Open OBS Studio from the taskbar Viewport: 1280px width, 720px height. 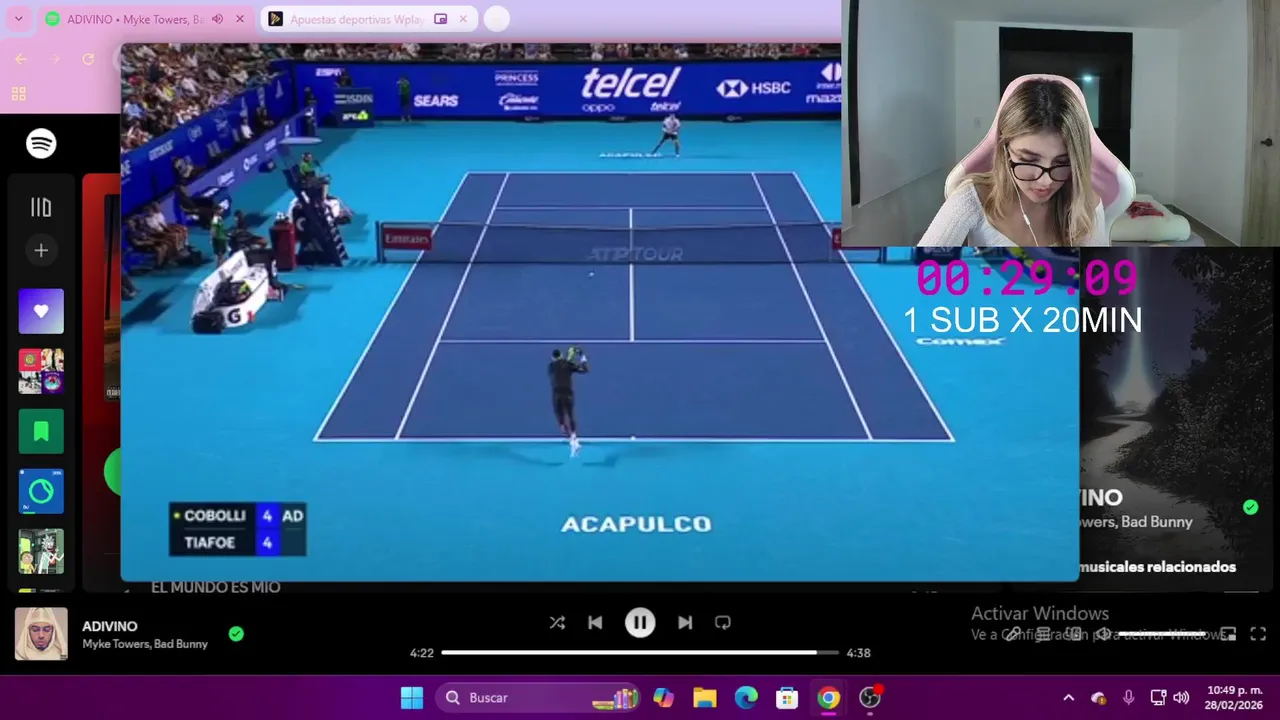(870, 698)
